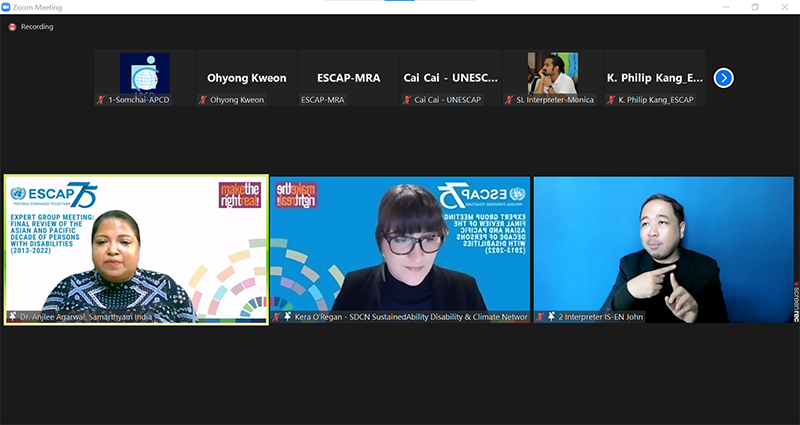Click muted mic icon beside 1-Somchai-APCD

click(101, 100)
